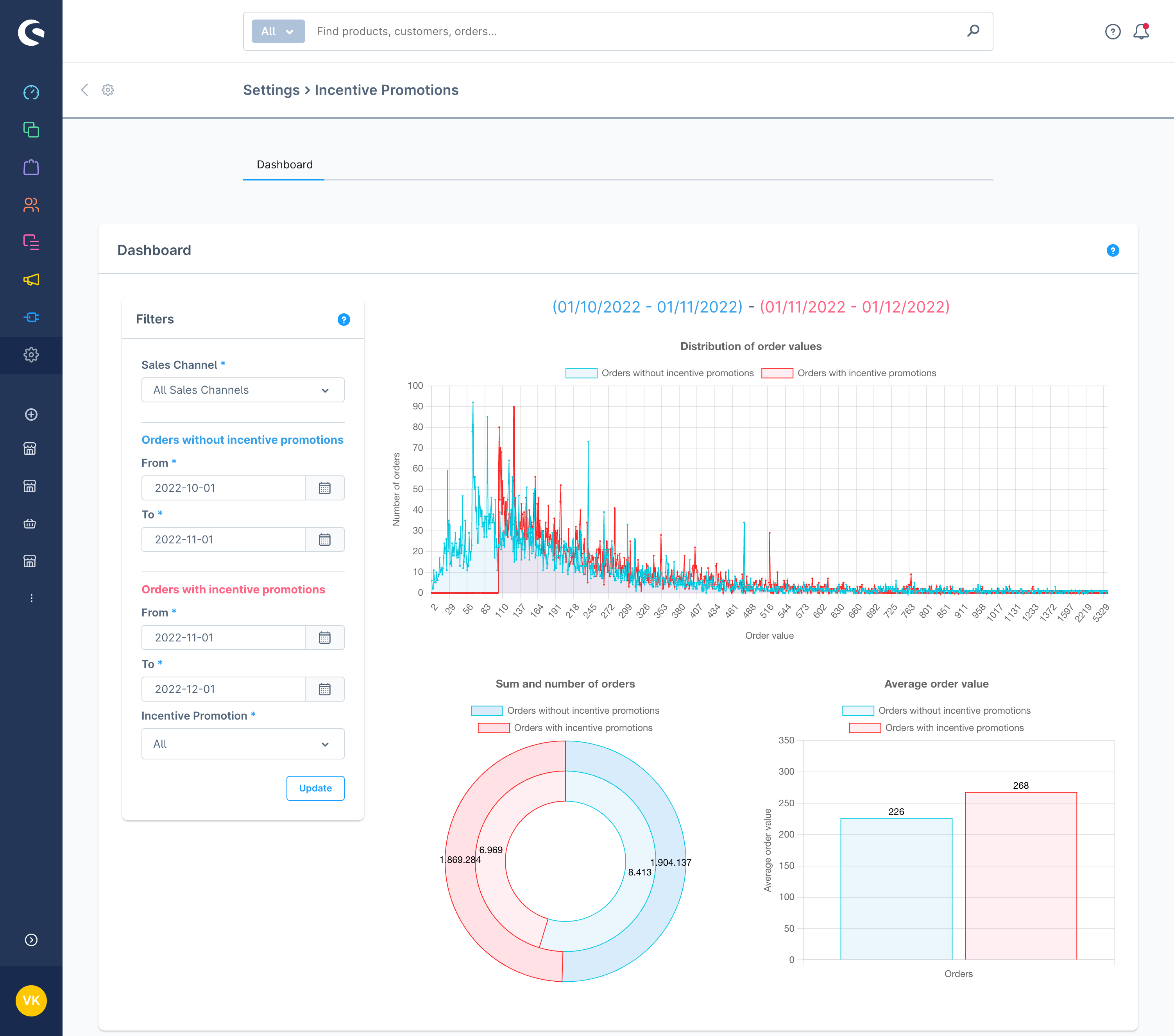Open calendar for 2022-11-01 To date without promotions

click(x=324, y=540)
